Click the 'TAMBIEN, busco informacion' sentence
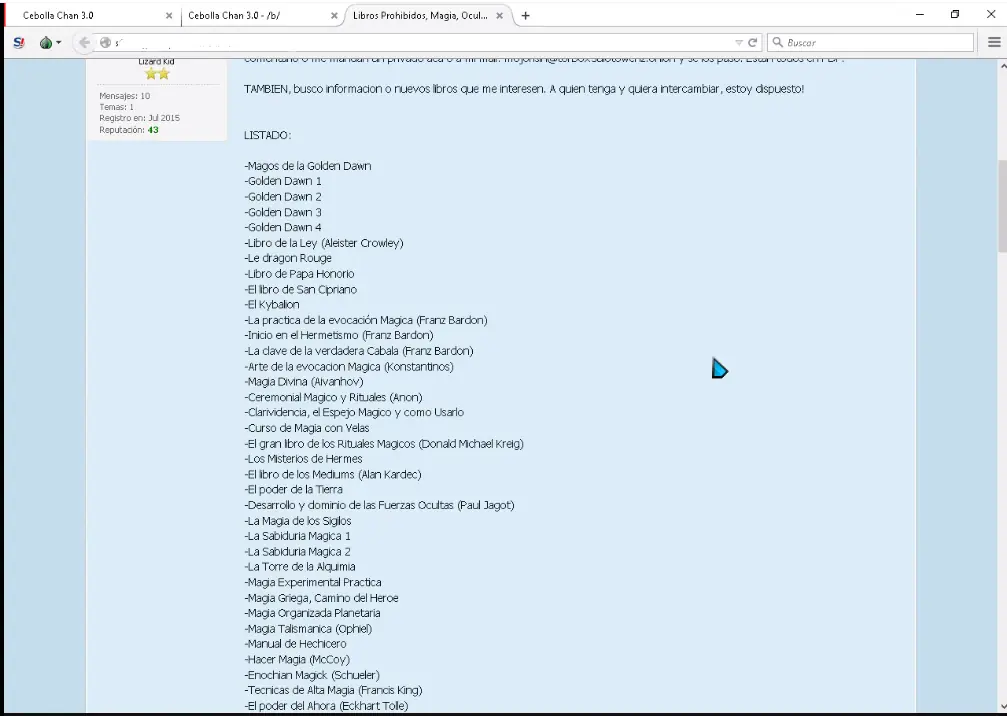Screen dimensions: 1007x716 (524, 89)
